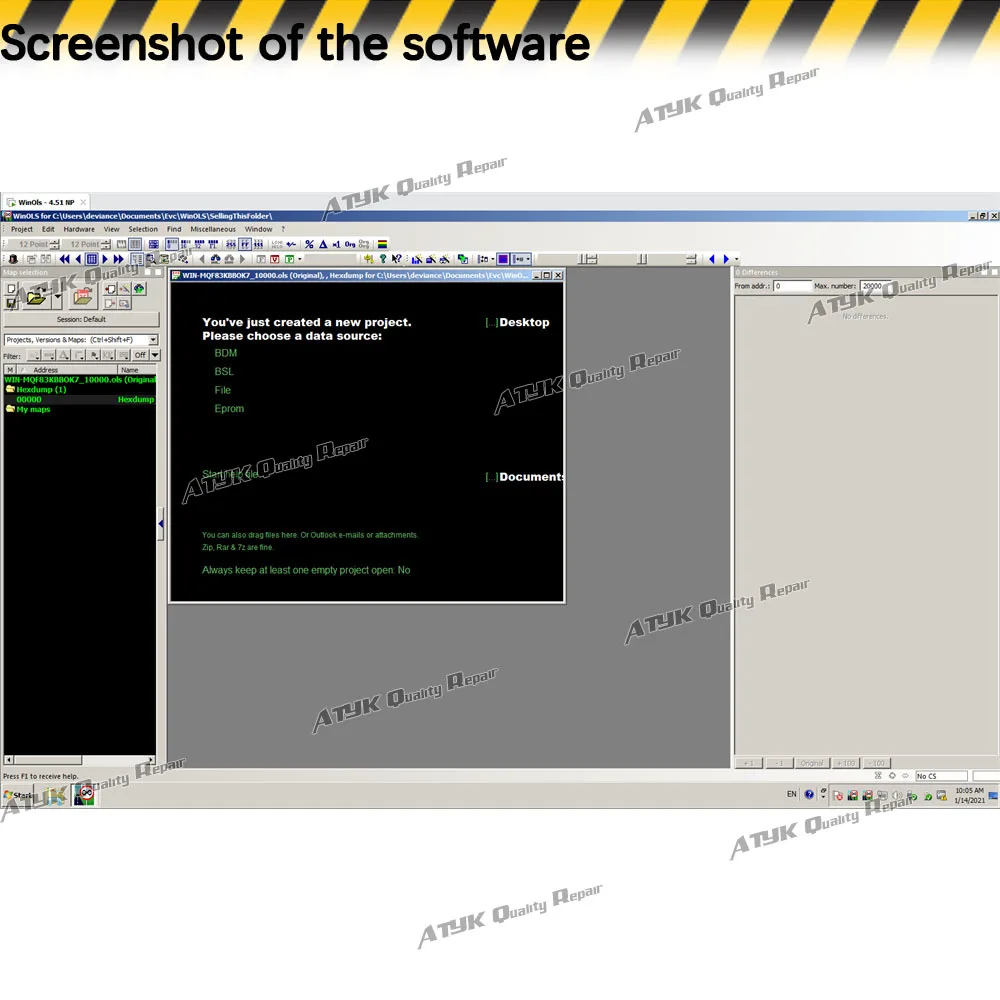Click the From addr. input field

pos(792,286)
